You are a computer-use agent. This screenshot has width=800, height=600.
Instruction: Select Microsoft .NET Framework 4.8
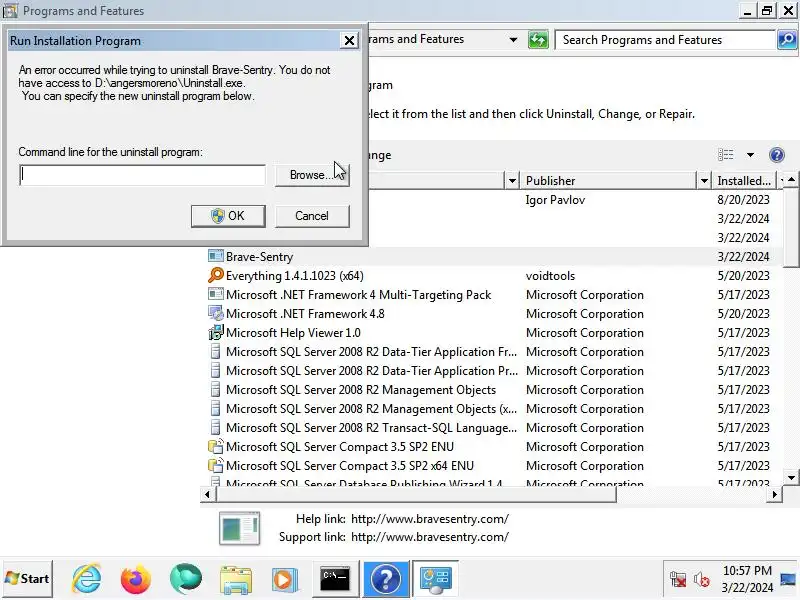pyautogui.click(x=305, y=314)
